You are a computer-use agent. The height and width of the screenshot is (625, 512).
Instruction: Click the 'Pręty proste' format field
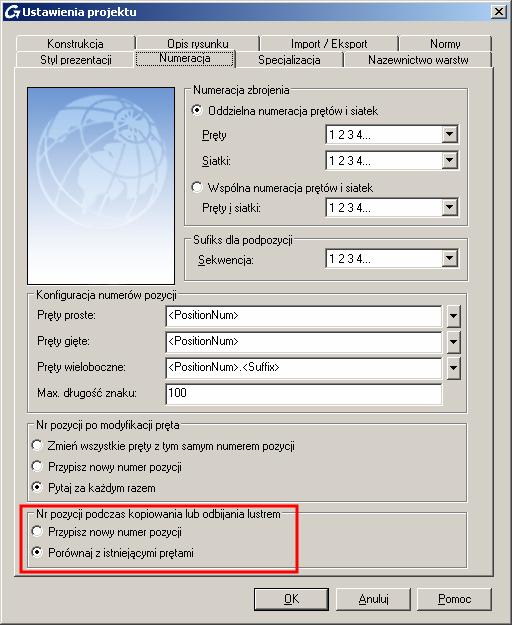pyautogui.click(x=304, y=316)
